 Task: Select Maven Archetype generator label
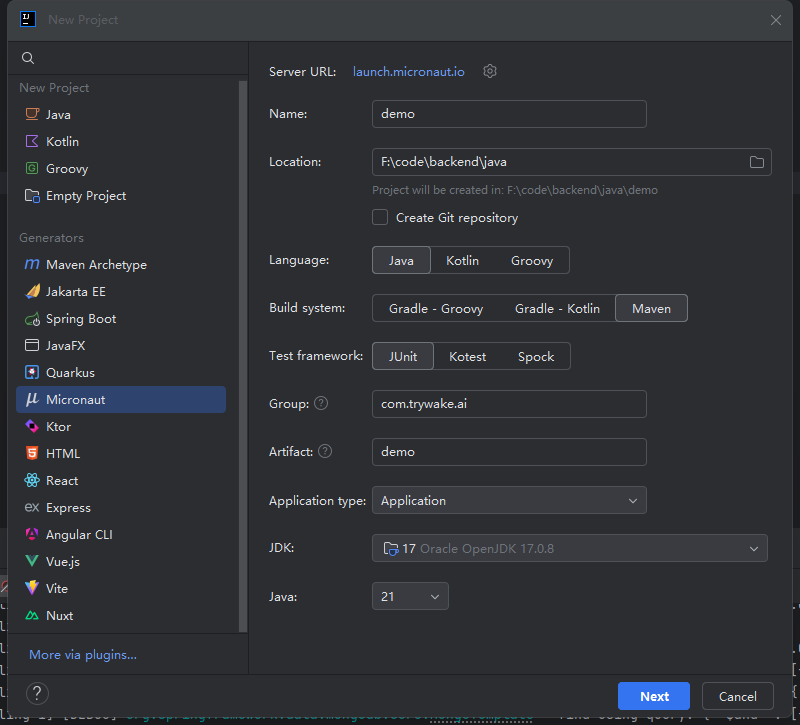(x=96, y=264)
